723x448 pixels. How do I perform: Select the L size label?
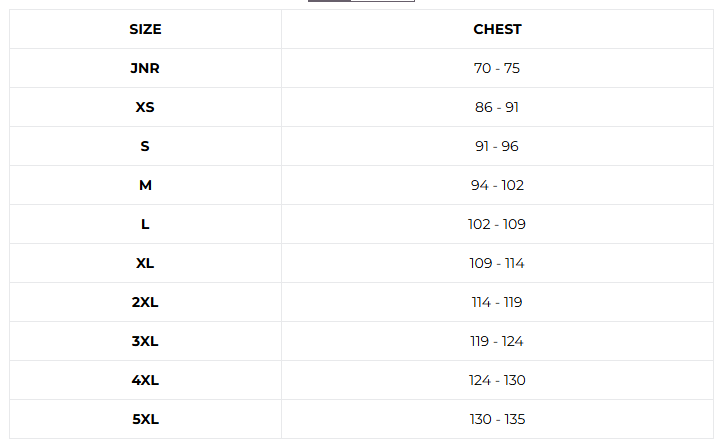[145, 224]
